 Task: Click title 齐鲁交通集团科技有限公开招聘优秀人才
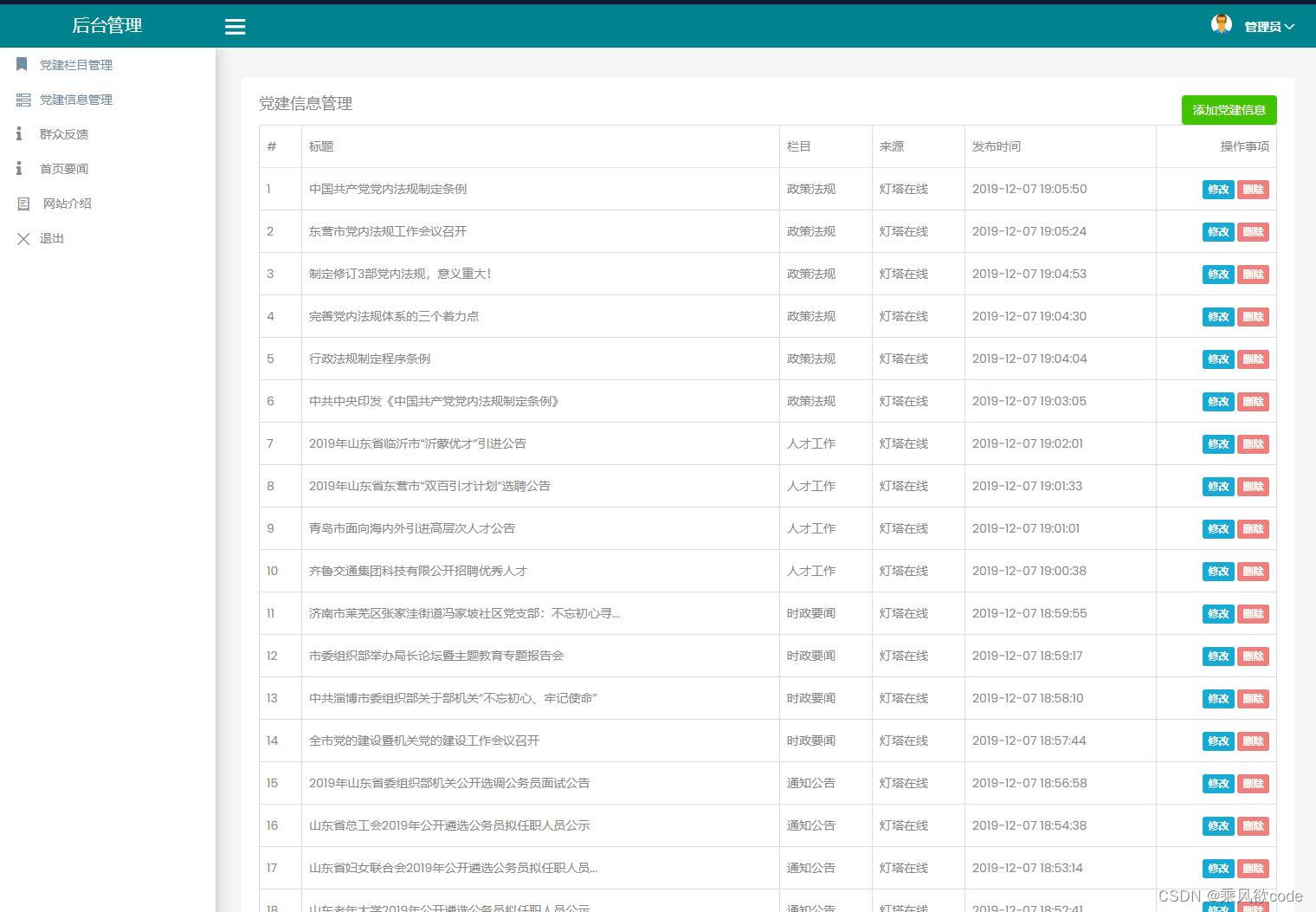[x=418, y=571]
